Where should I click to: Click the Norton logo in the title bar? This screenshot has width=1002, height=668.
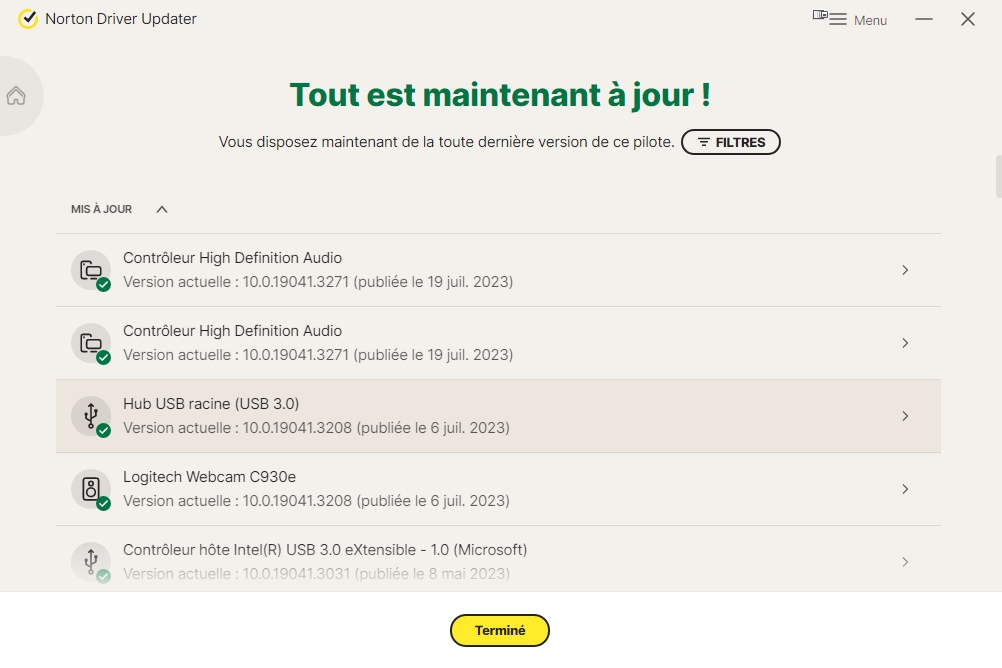pyautogui.click(x=28, y=19)
